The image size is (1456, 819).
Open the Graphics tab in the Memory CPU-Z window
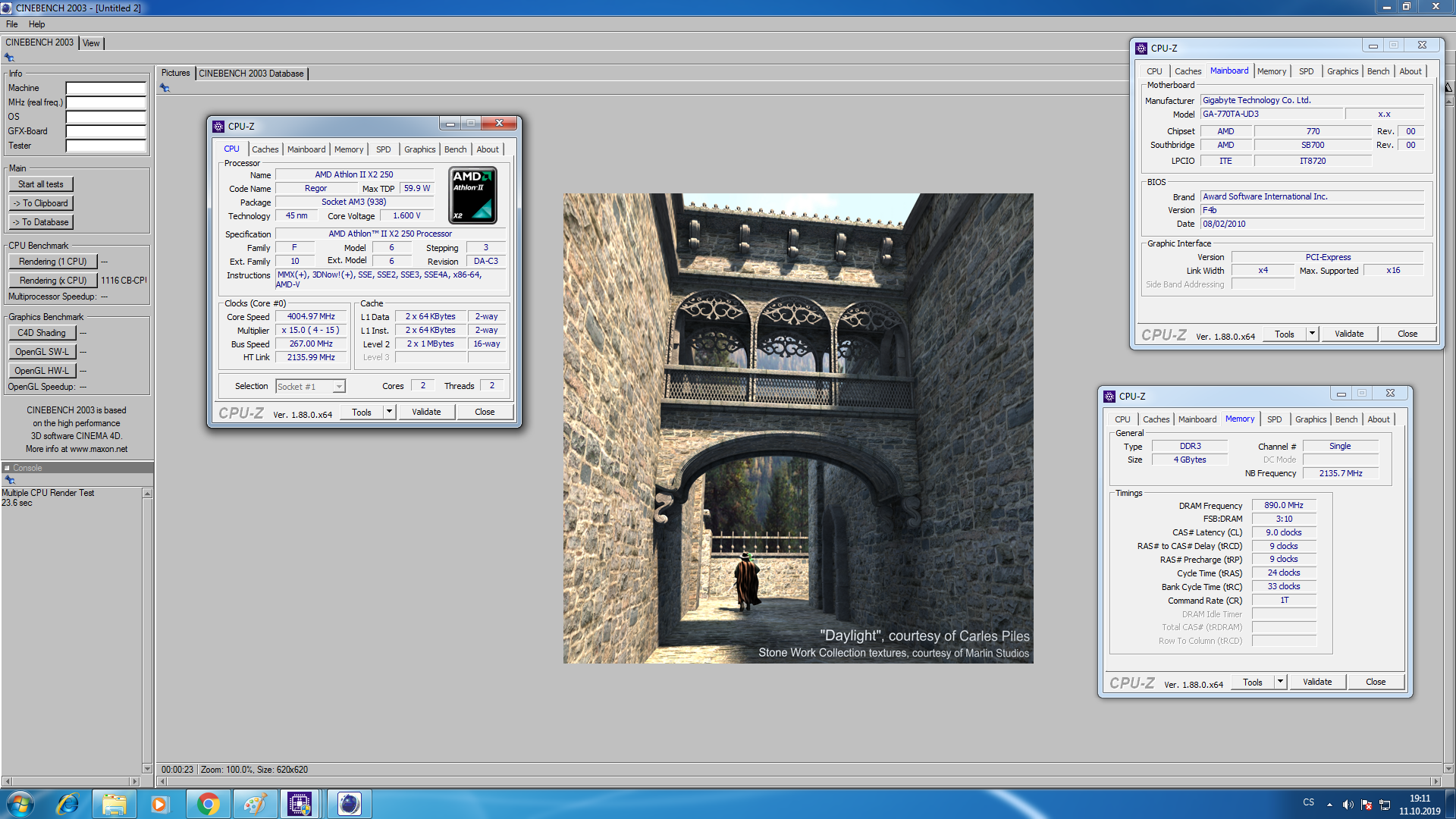pyautogui.click(x=1311, y=419)
